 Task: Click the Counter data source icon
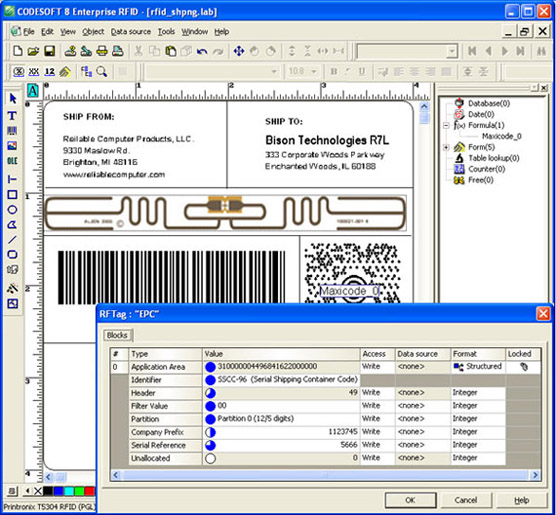coord(459,169)
